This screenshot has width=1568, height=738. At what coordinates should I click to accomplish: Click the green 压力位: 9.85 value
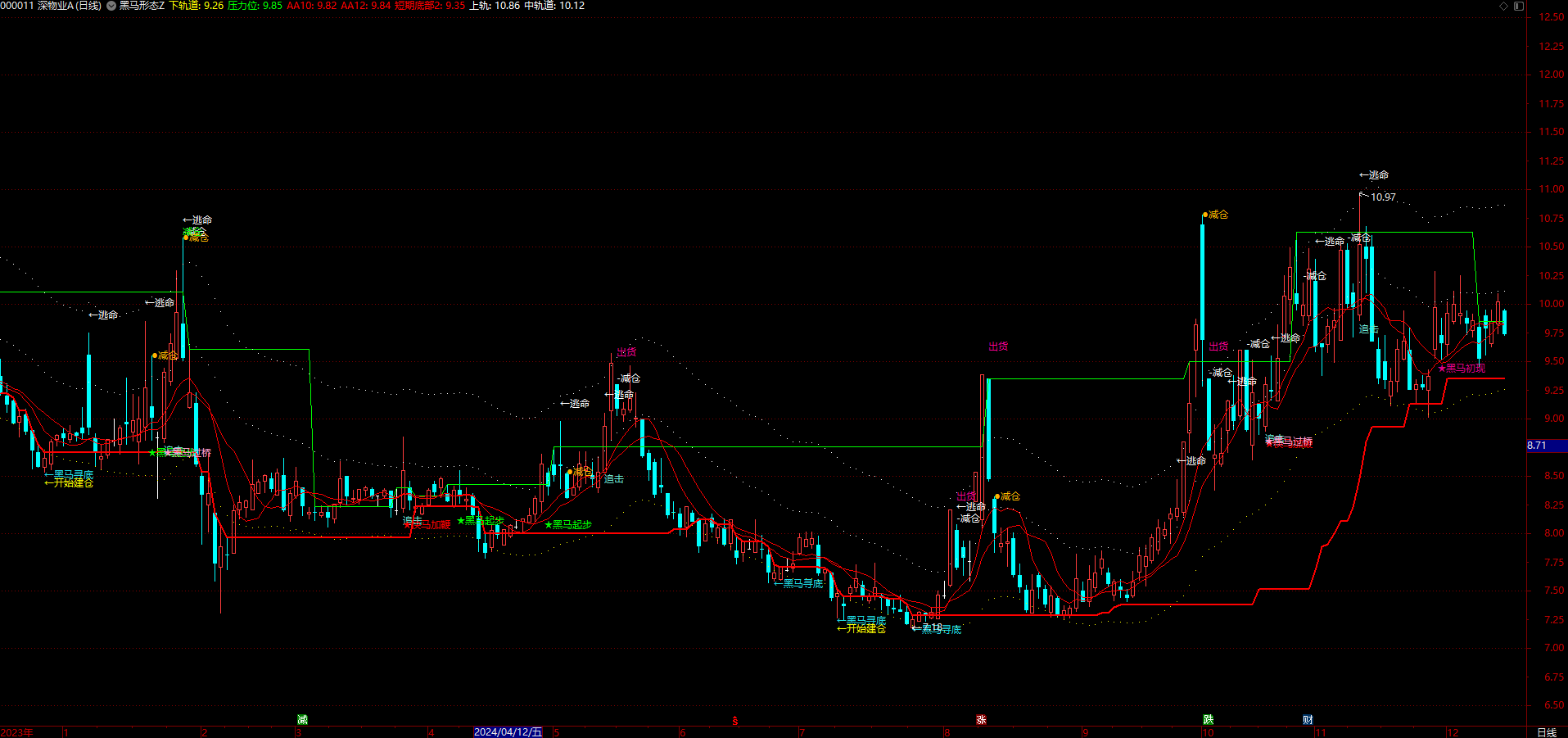tap(255, 6)
